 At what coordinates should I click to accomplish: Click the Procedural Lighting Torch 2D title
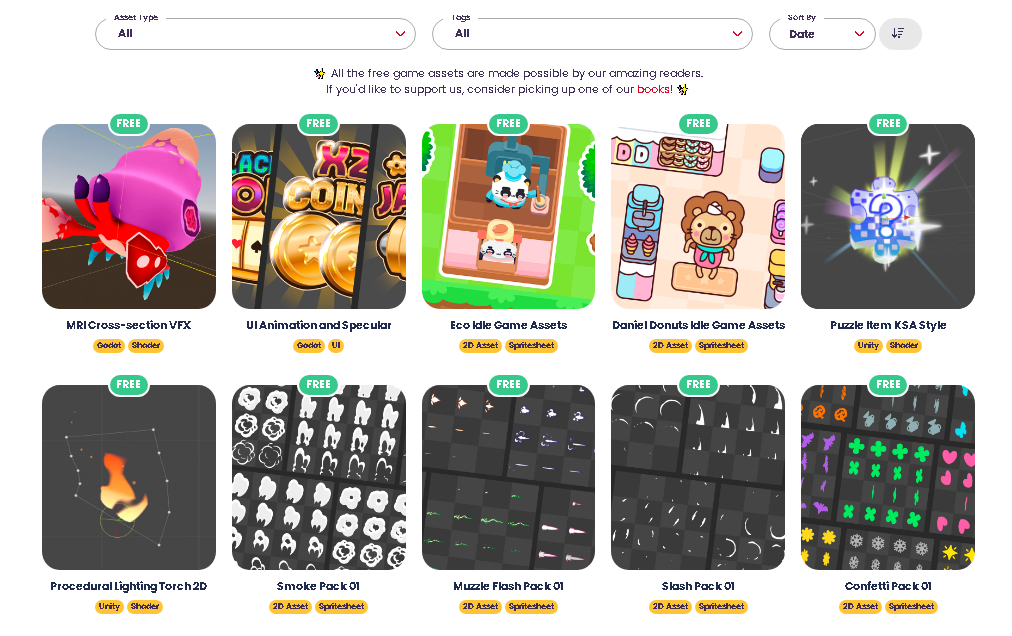(x=129, y=586)
